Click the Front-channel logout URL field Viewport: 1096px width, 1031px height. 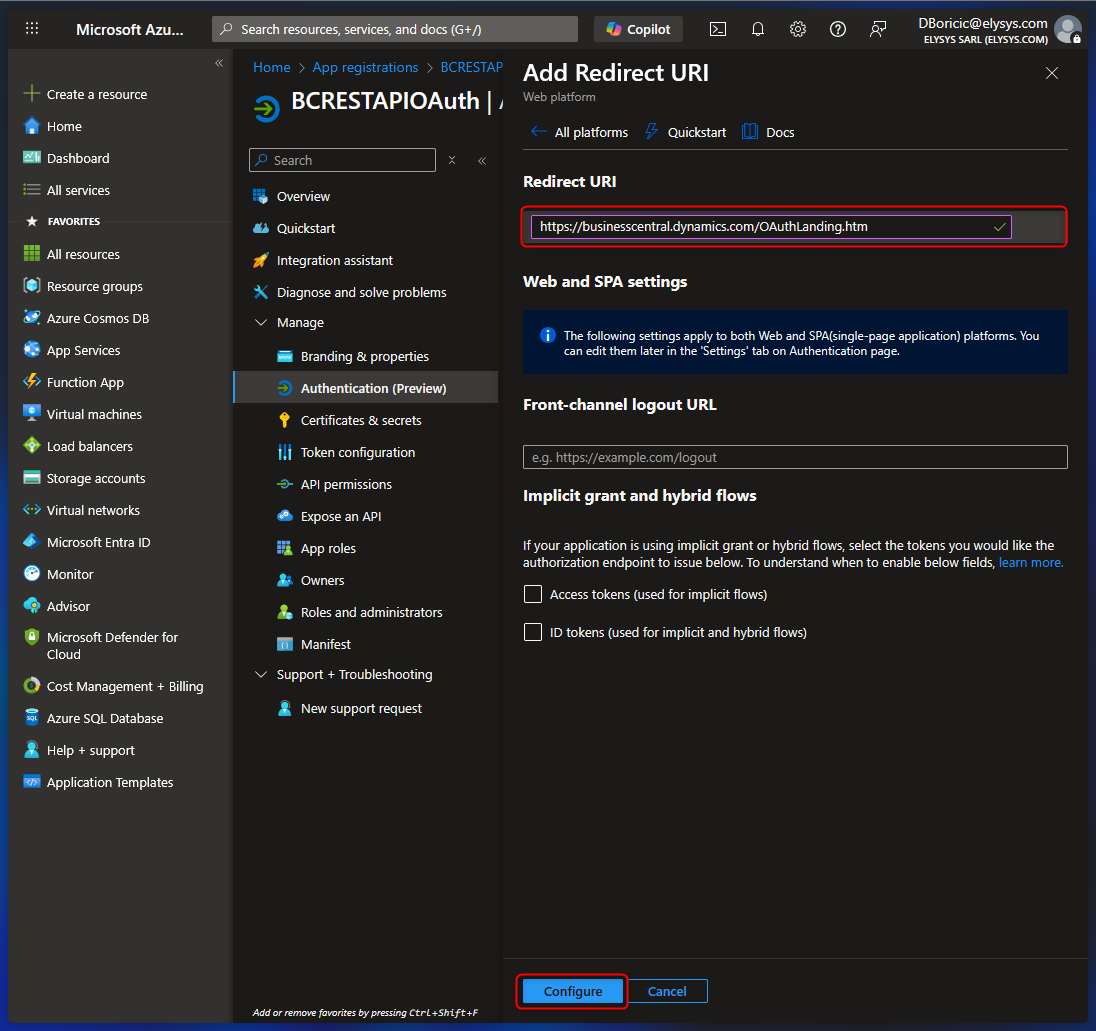pyautogui.click(x=795, y=457)
